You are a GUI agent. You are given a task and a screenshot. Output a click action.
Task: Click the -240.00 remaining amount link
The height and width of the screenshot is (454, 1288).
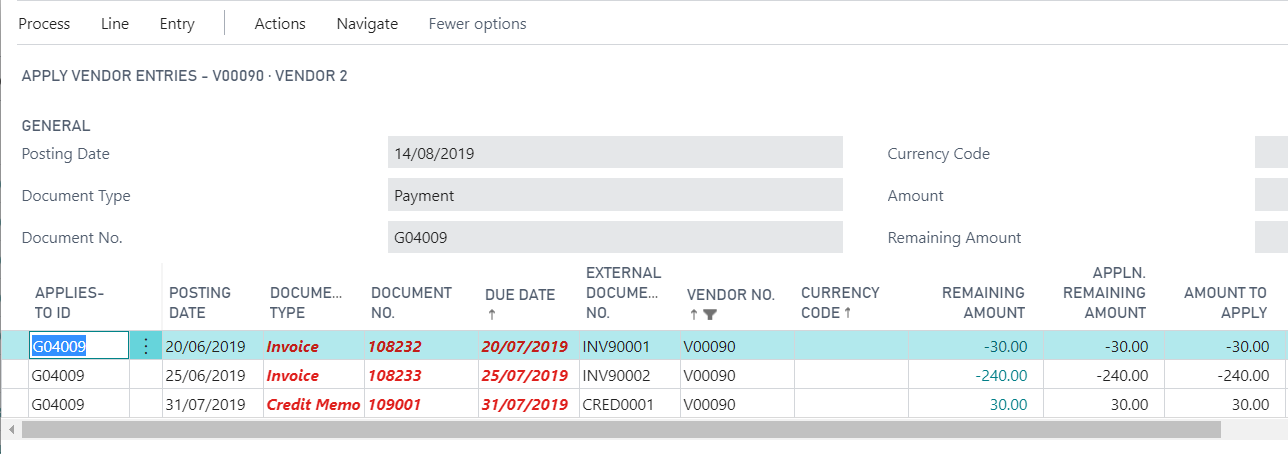tap(1001, 376)
